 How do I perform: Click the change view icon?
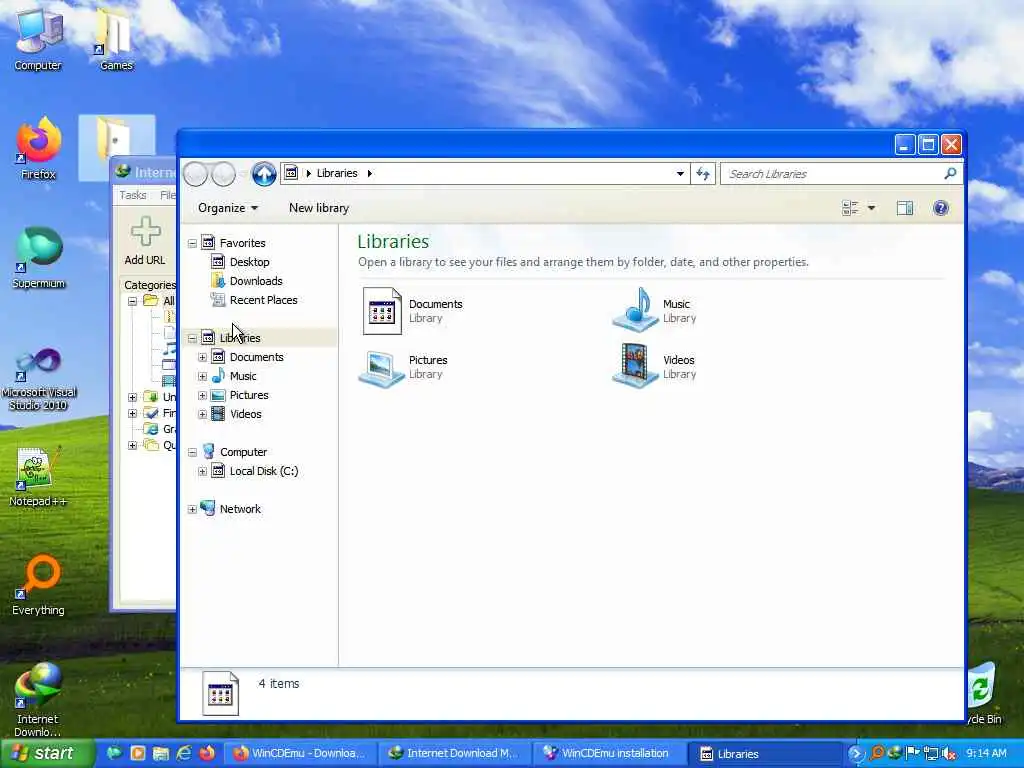click(x=850, y=208)
